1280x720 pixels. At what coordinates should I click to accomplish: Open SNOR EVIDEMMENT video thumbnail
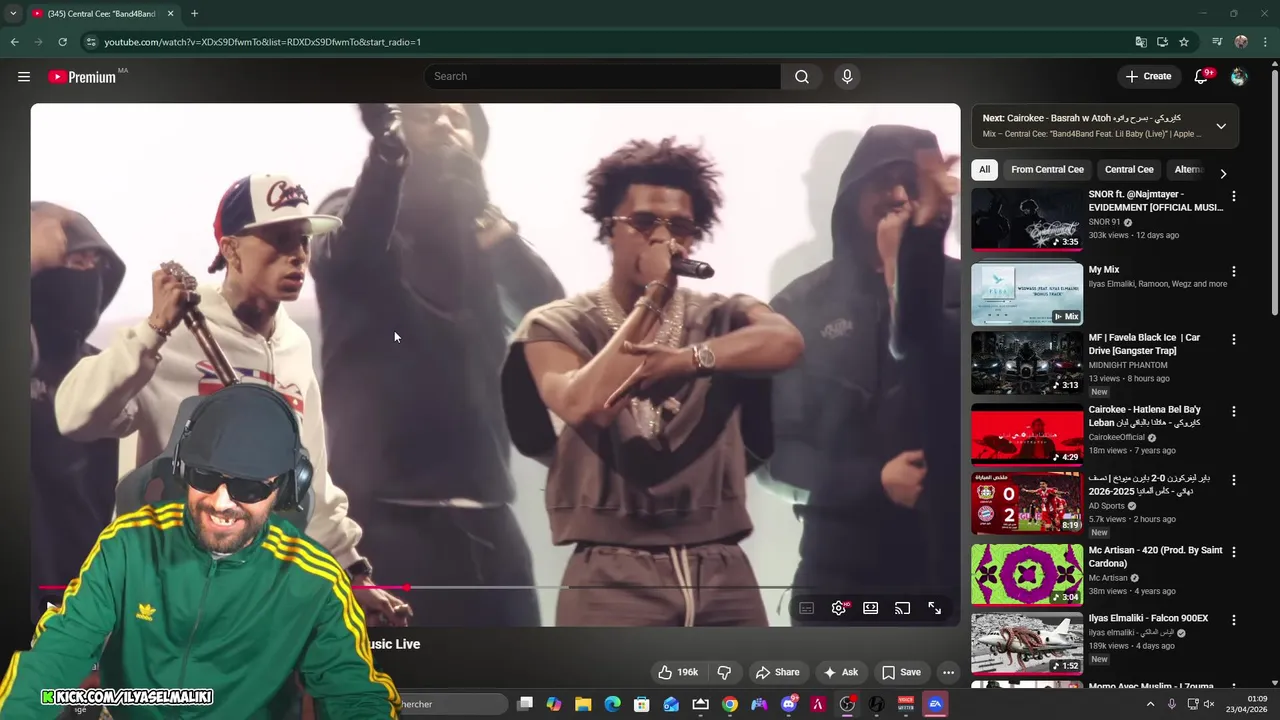[1027, 219]
